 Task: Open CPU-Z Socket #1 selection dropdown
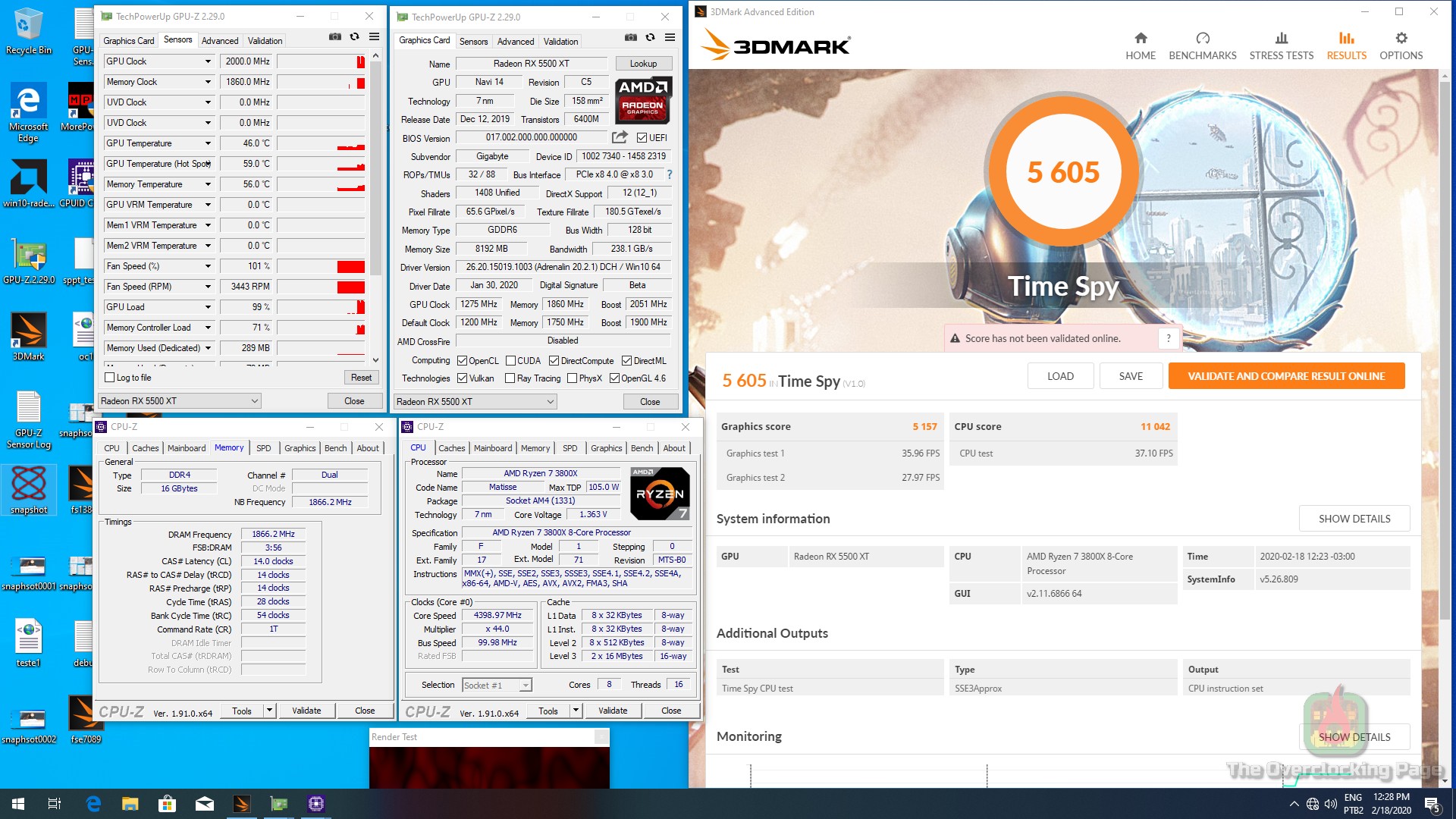click(x=497, y=685)
